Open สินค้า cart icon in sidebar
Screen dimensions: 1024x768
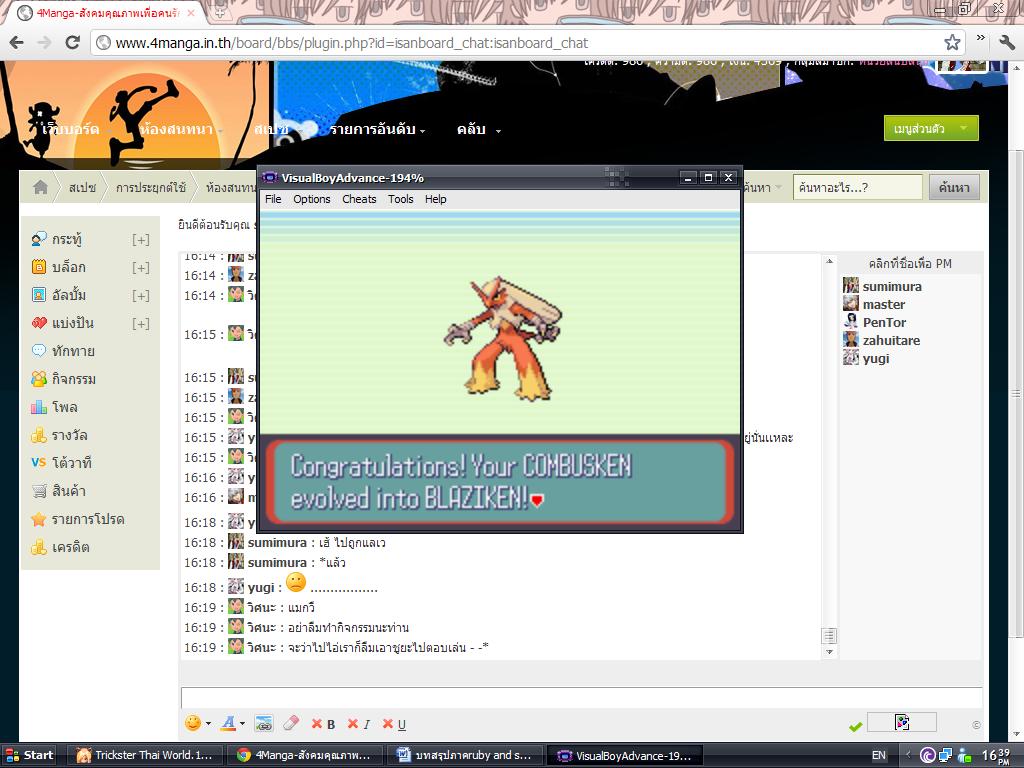[x=39, y=491]
